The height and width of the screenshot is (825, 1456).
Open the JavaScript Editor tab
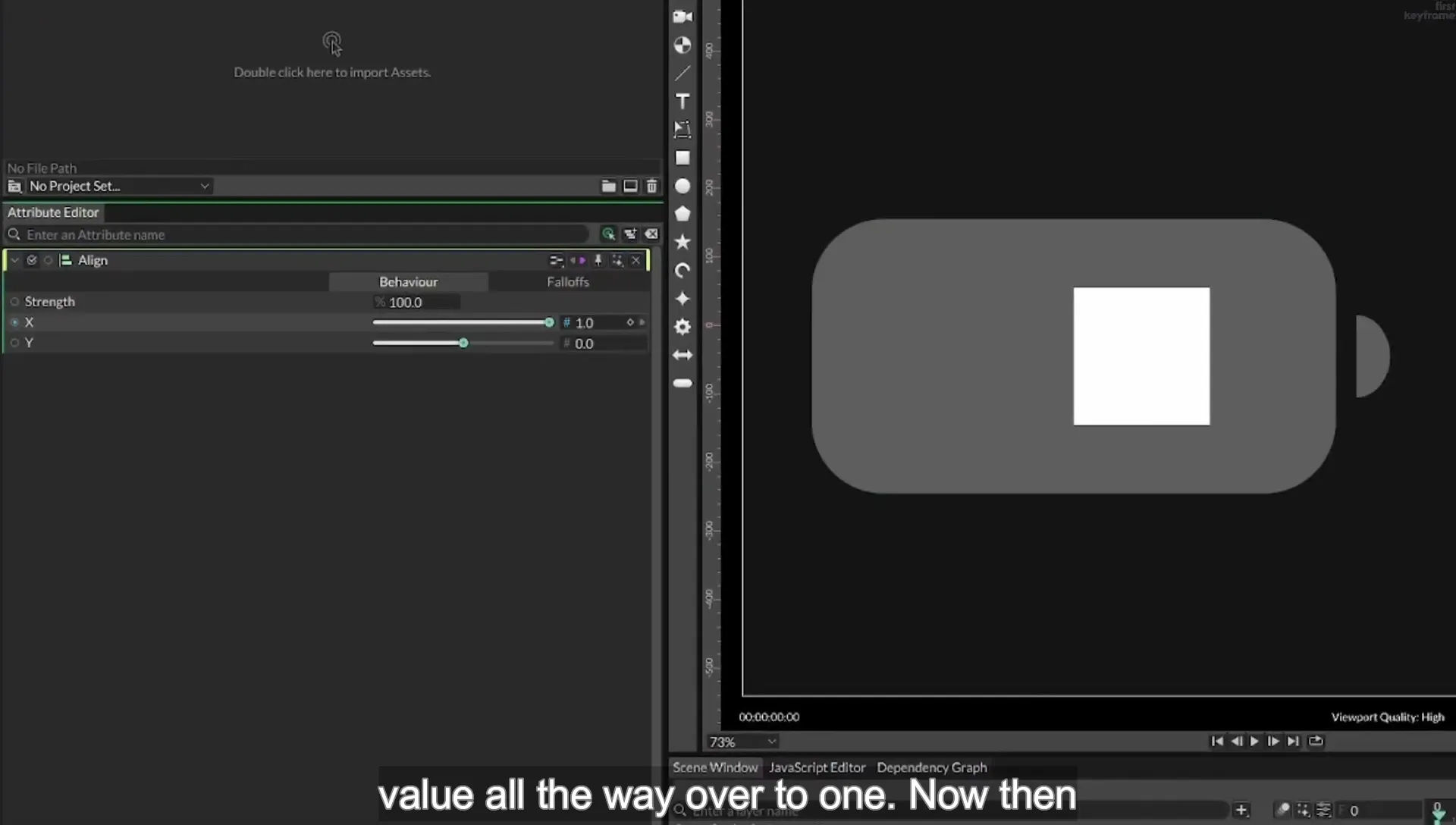(817, 767)
